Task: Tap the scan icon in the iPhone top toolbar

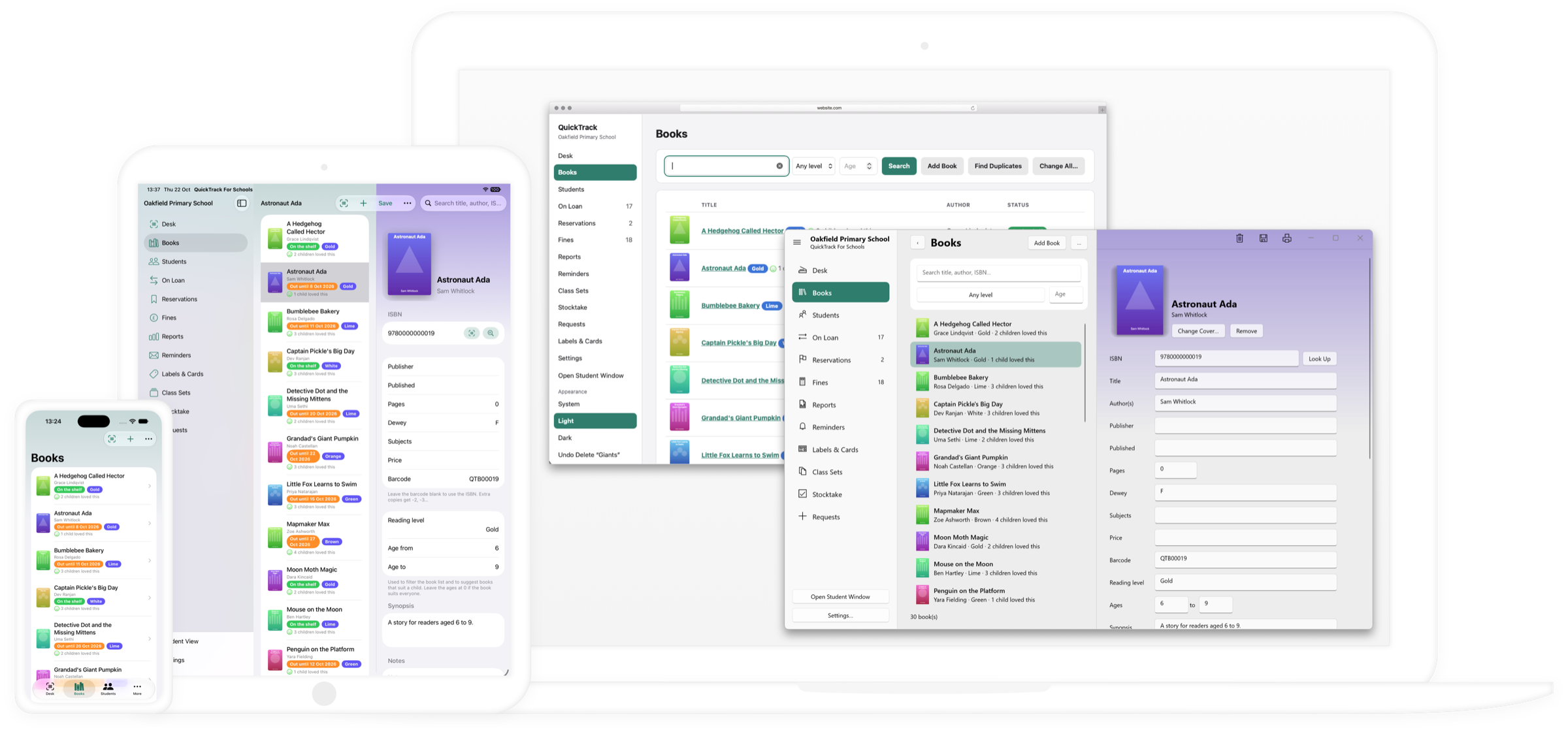Action: (x=112, y=439)
